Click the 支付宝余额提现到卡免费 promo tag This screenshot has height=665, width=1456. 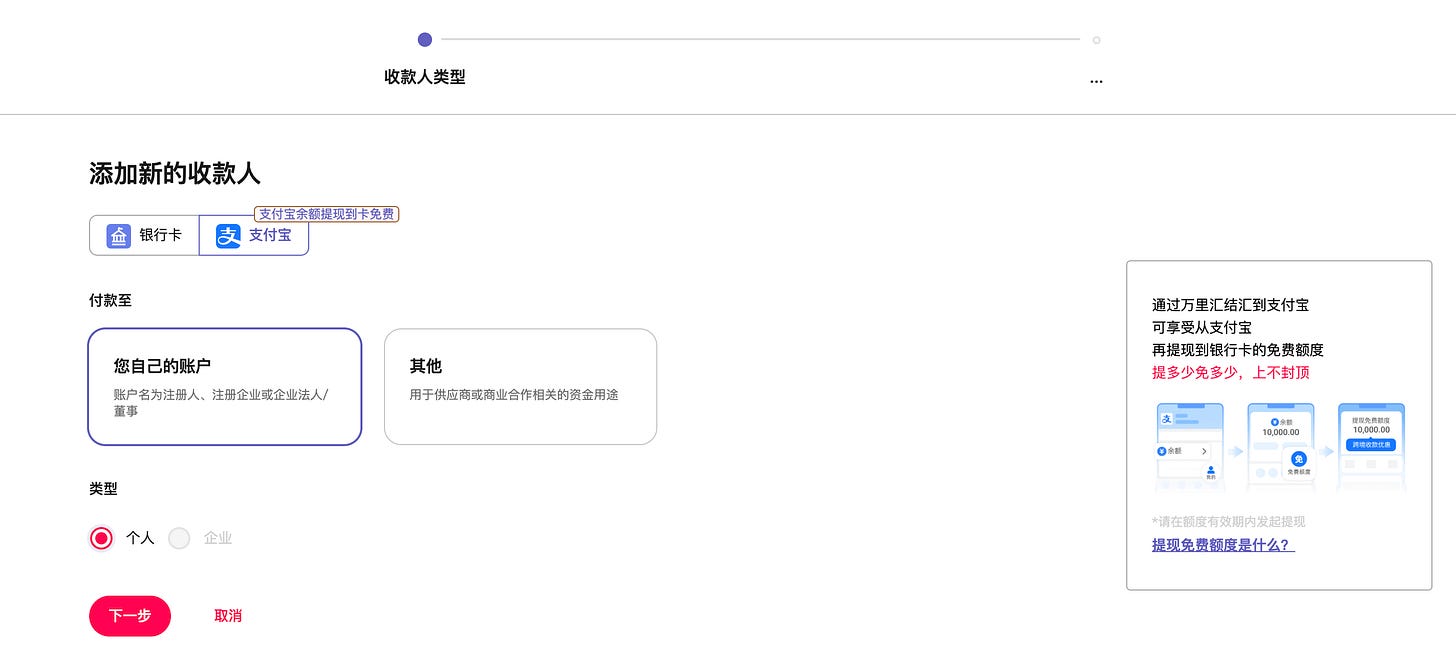pyautogui.click(x=326, y=214)
